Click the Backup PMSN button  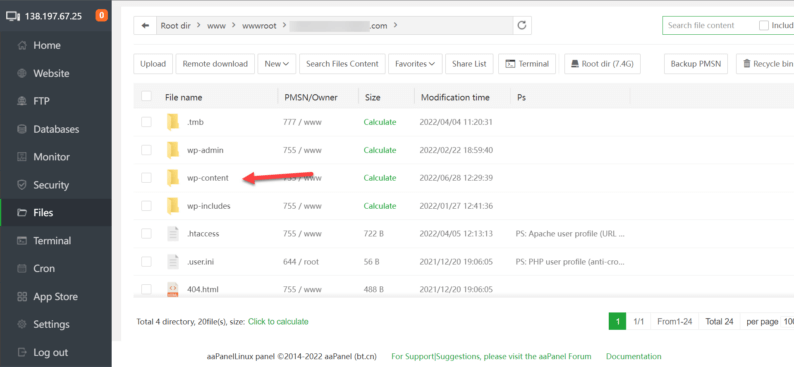696,64
